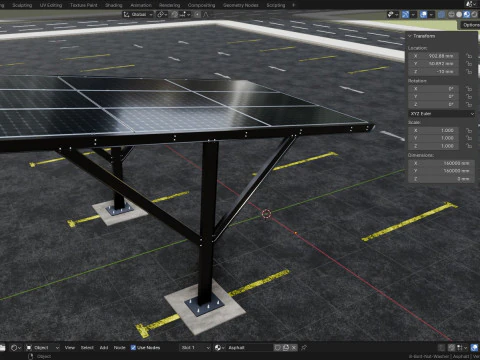Open the proportional editing falloff menu
The image size is (480, 360).
(206, 14)
